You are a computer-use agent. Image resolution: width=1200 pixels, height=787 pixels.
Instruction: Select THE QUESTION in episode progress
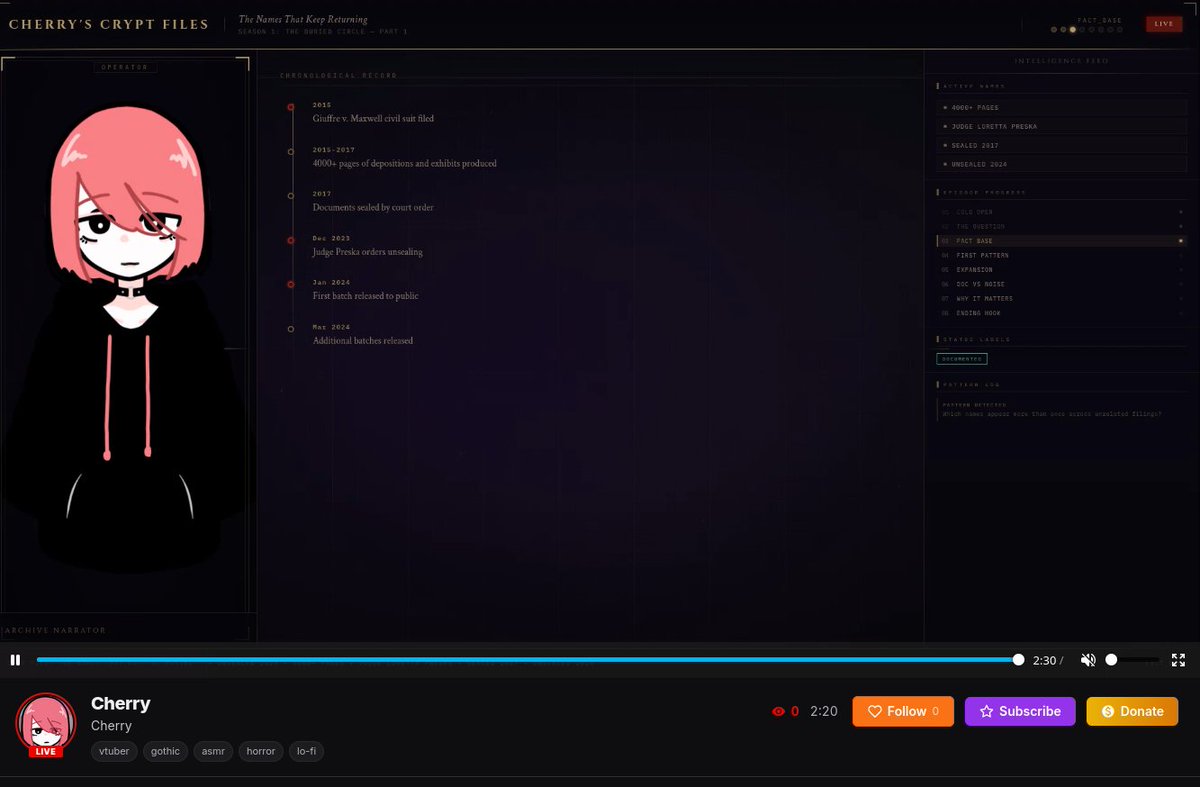pos(1061,227)
